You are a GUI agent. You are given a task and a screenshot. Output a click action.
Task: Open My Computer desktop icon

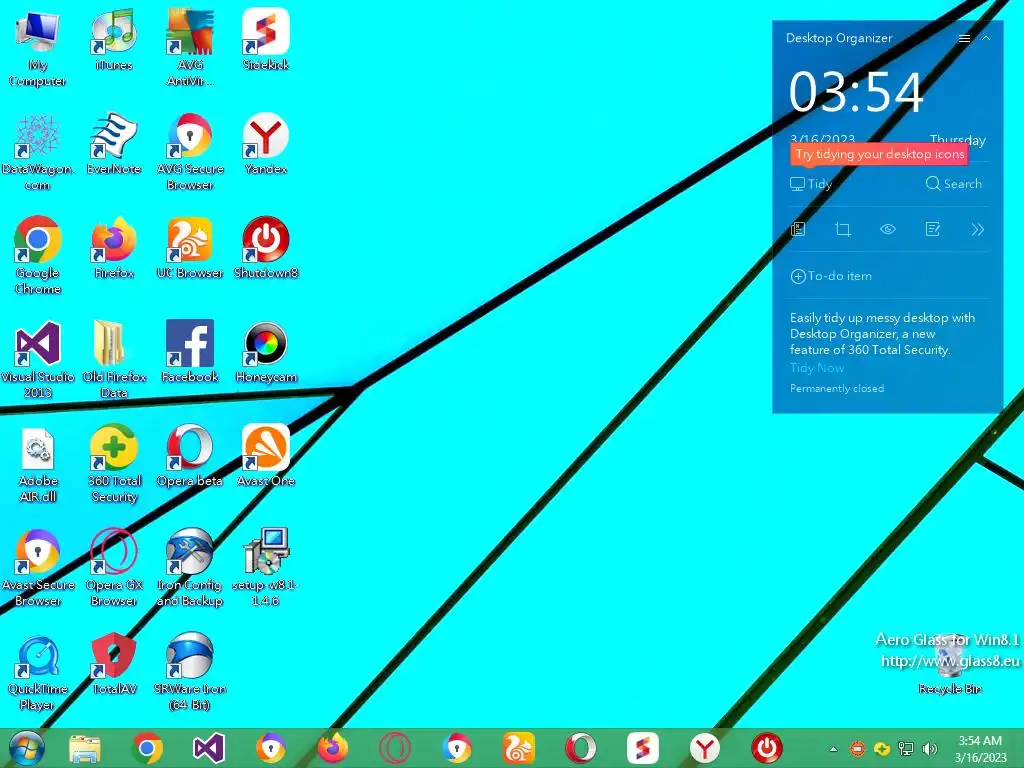tap(37, 47)
